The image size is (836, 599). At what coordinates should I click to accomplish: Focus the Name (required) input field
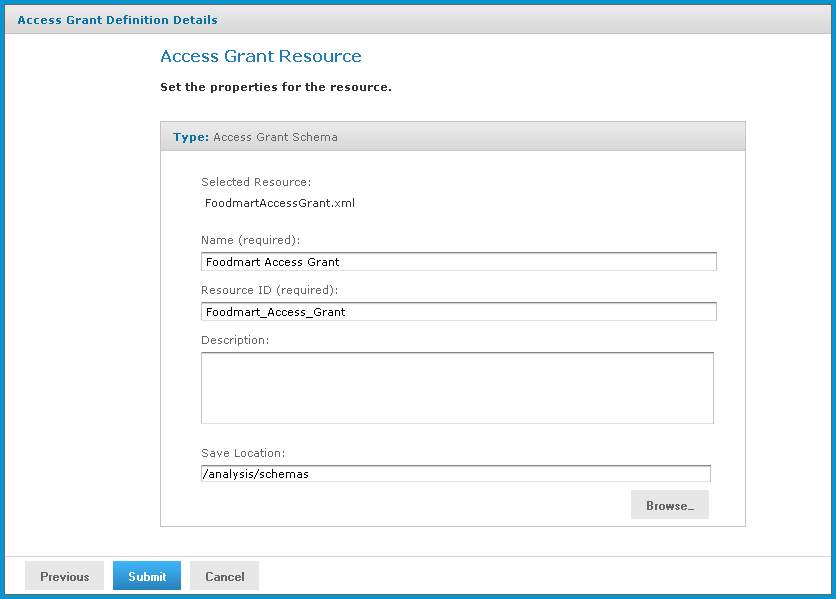pyautogui.click(x=459, y=262)
